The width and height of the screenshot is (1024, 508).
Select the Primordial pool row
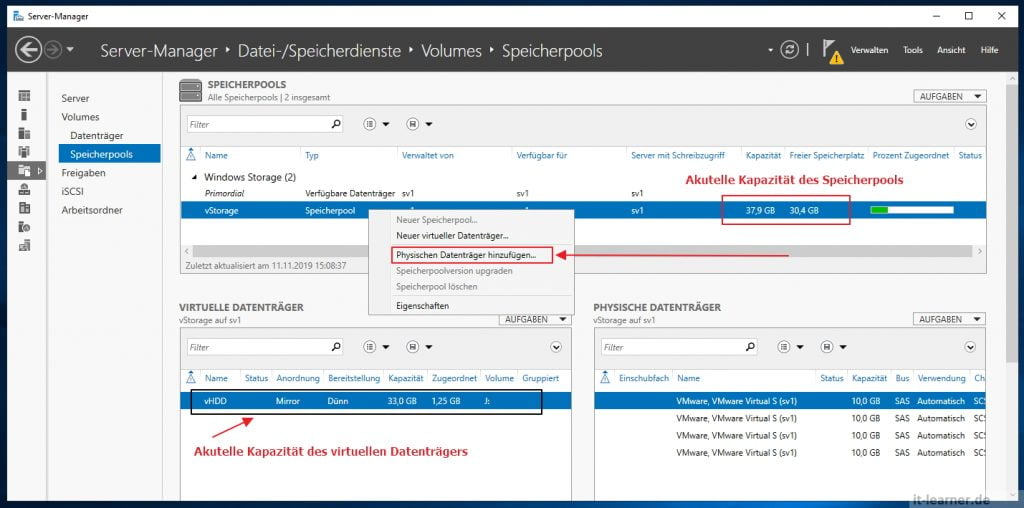click(x=583, y=194)
